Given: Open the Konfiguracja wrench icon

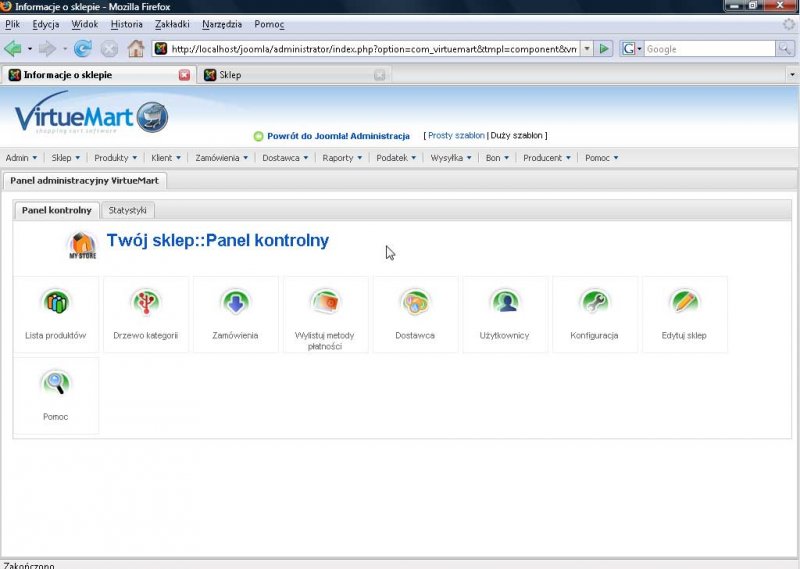Looking at the screenshot, I should [x=594, y=301].
